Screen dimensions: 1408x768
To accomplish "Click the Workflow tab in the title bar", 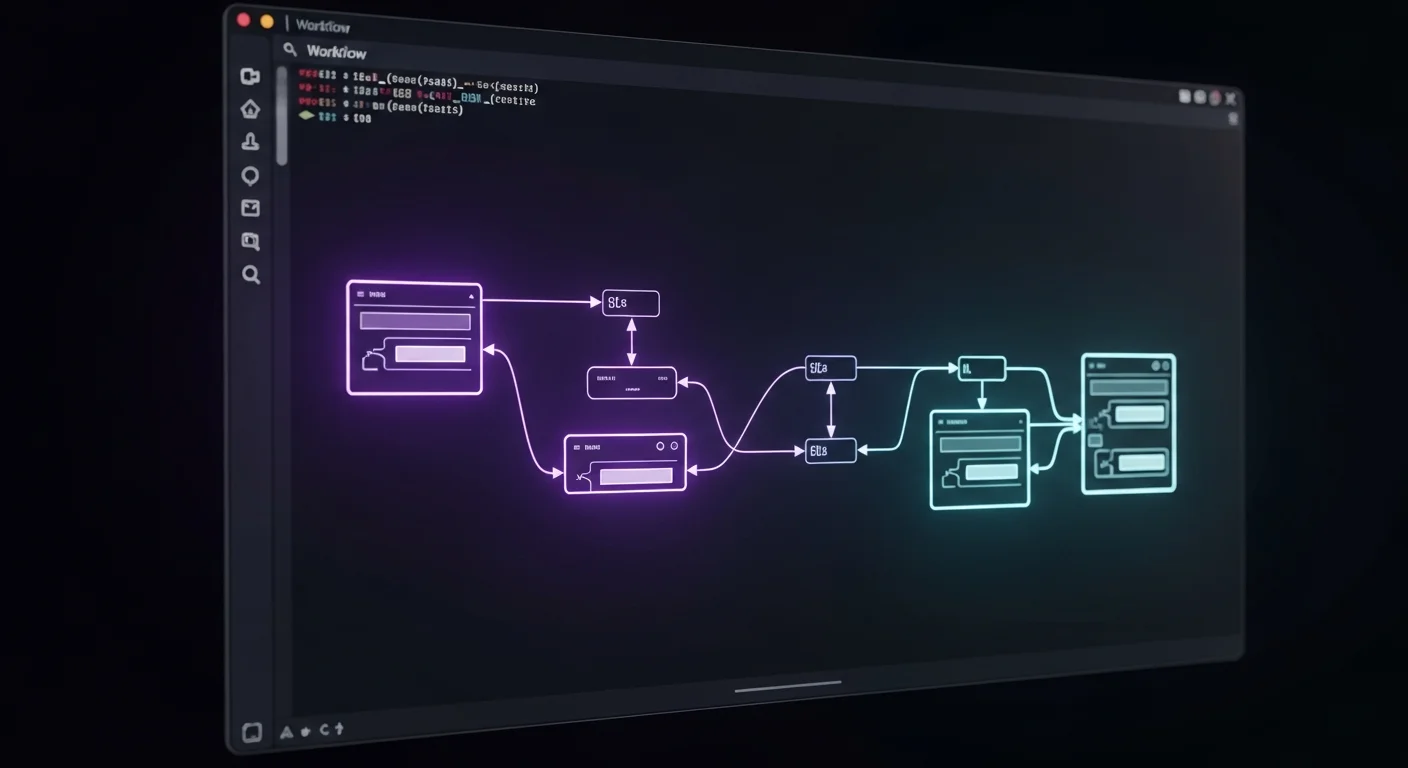I will click(323, 25).
